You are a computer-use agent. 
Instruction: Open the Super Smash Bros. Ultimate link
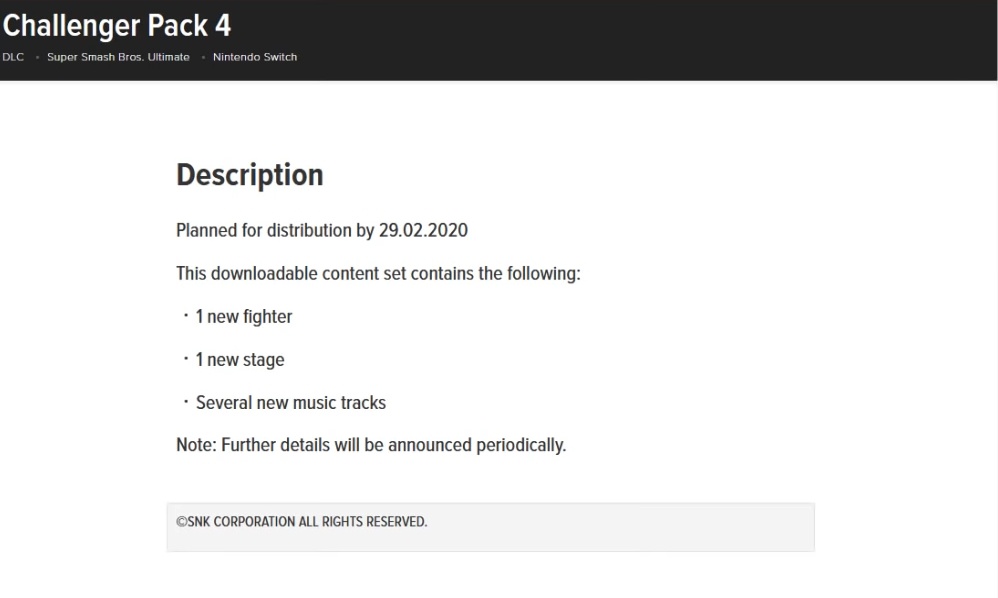point(118,57)
